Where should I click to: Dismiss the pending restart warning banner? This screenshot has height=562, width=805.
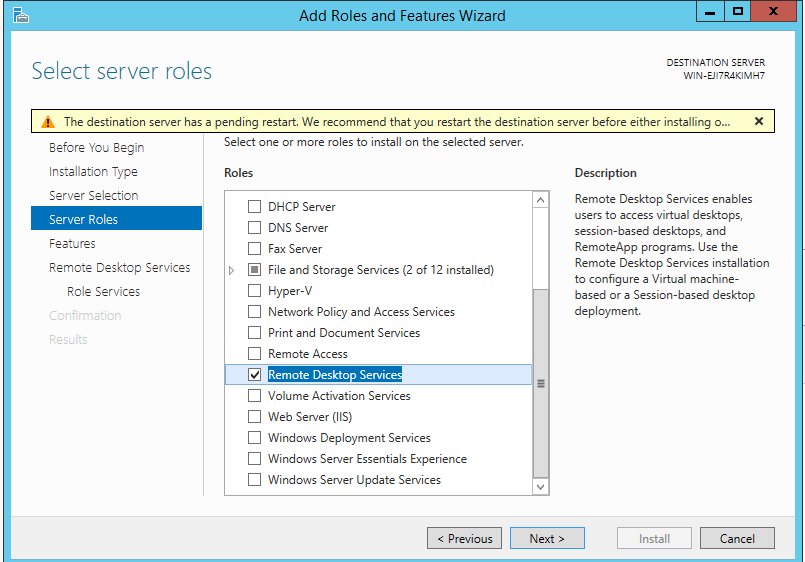coord(759,121)
